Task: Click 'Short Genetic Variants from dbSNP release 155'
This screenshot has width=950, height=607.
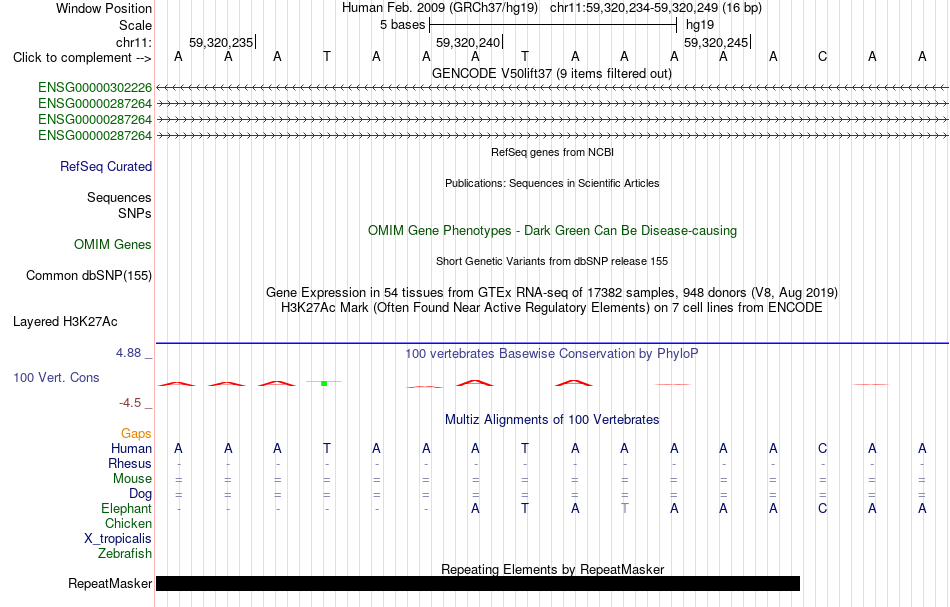Action: pos(552,261)
